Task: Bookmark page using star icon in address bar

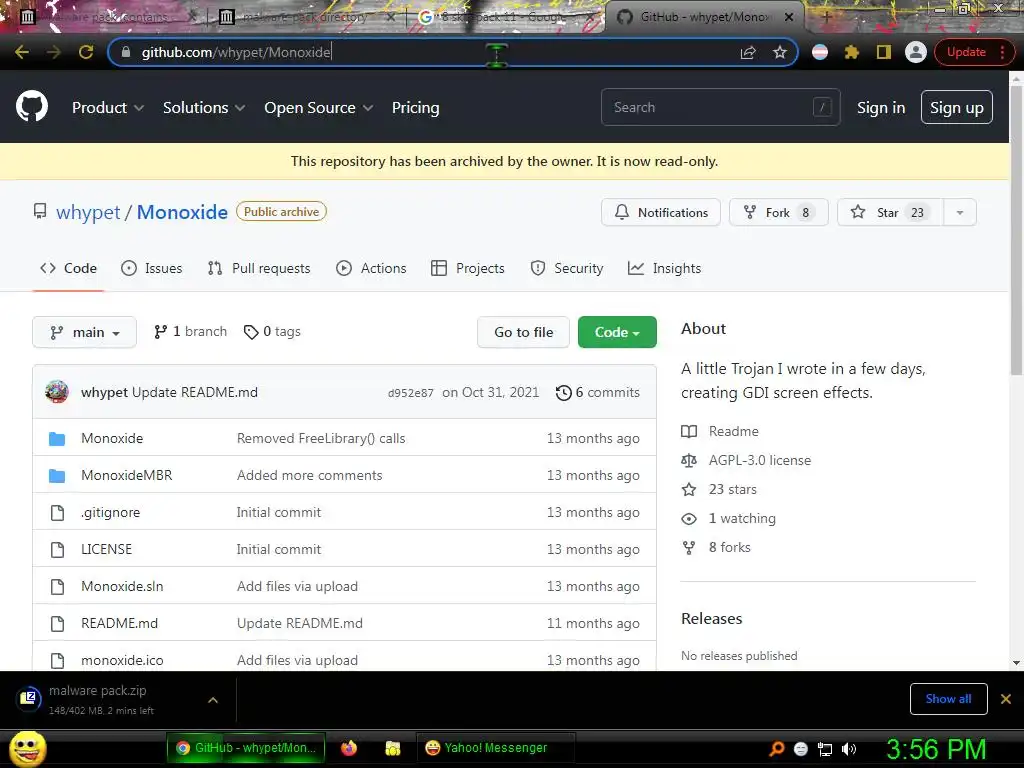Action: (780, 52)
